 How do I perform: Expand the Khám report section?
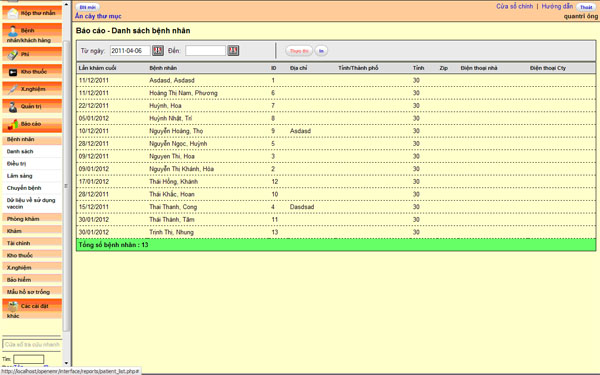[x=32, y=231]
